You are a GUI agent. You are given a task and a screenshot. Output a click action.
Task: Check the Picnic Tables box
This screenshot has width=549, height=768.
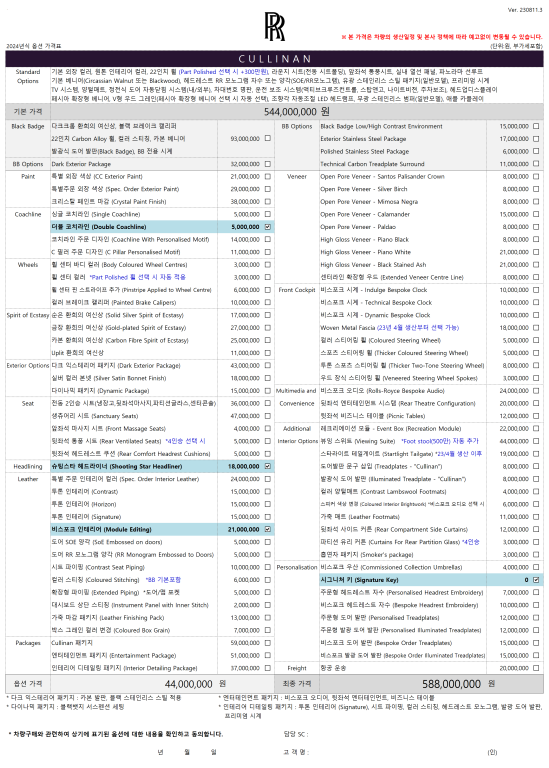pyautogui.click(x=536, y=416)
